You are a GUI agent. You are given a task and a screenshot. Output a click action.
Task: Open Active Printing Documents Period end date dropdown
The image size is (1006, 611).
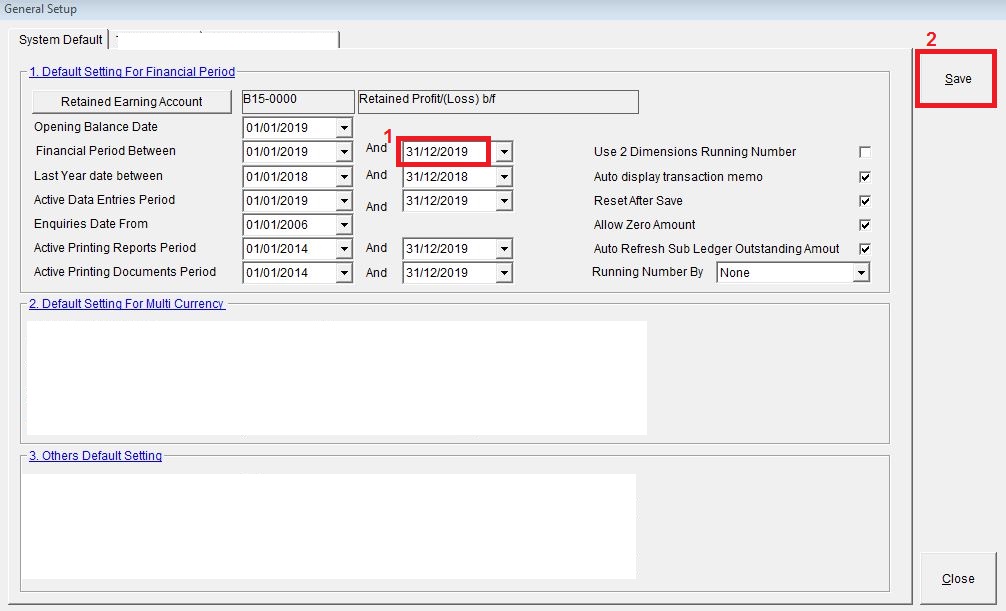(504, 273)
